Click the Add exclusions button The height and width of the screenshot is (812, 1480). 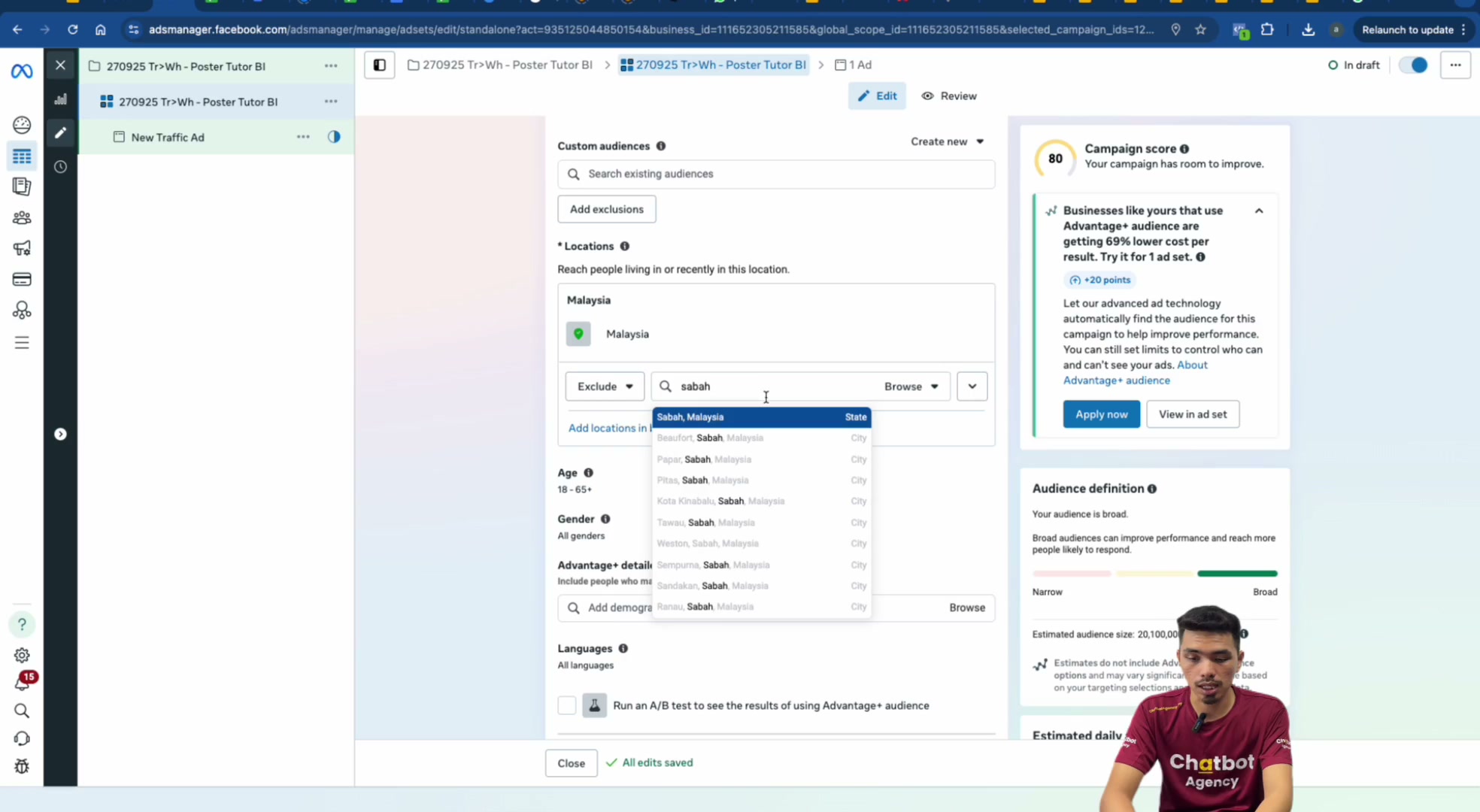607,209
